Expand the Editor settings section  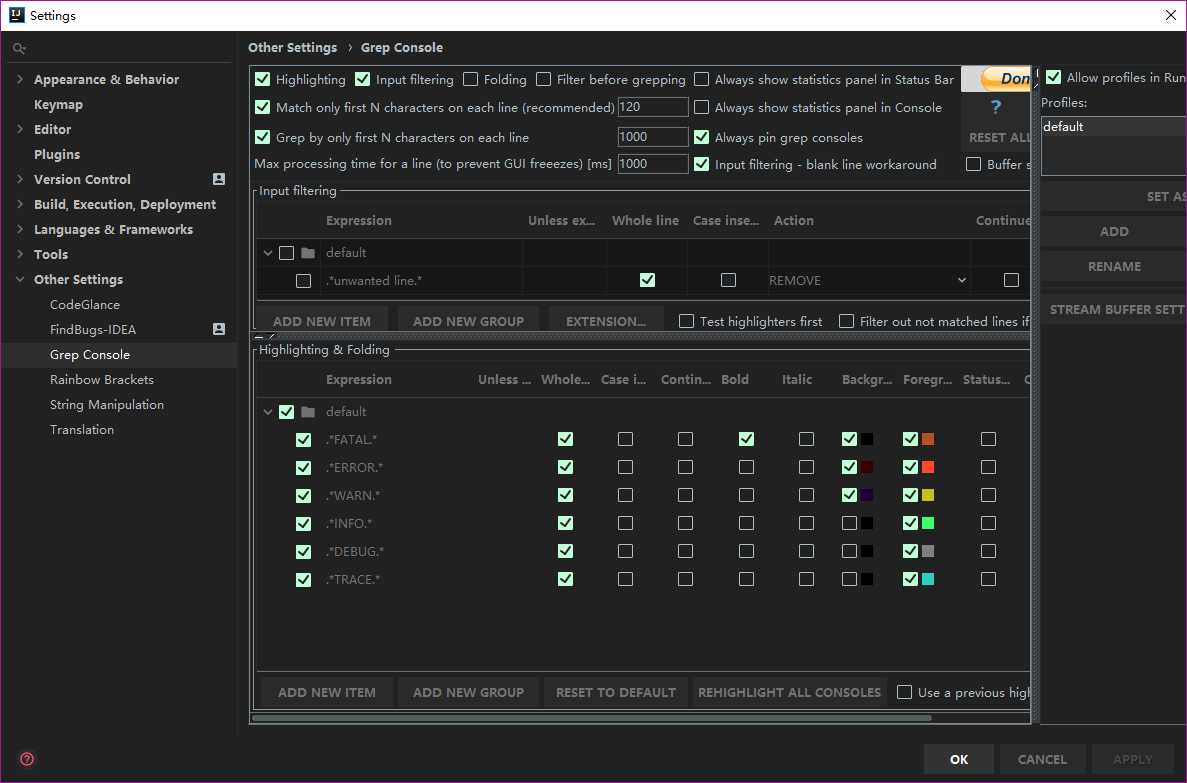pos(20,129)
